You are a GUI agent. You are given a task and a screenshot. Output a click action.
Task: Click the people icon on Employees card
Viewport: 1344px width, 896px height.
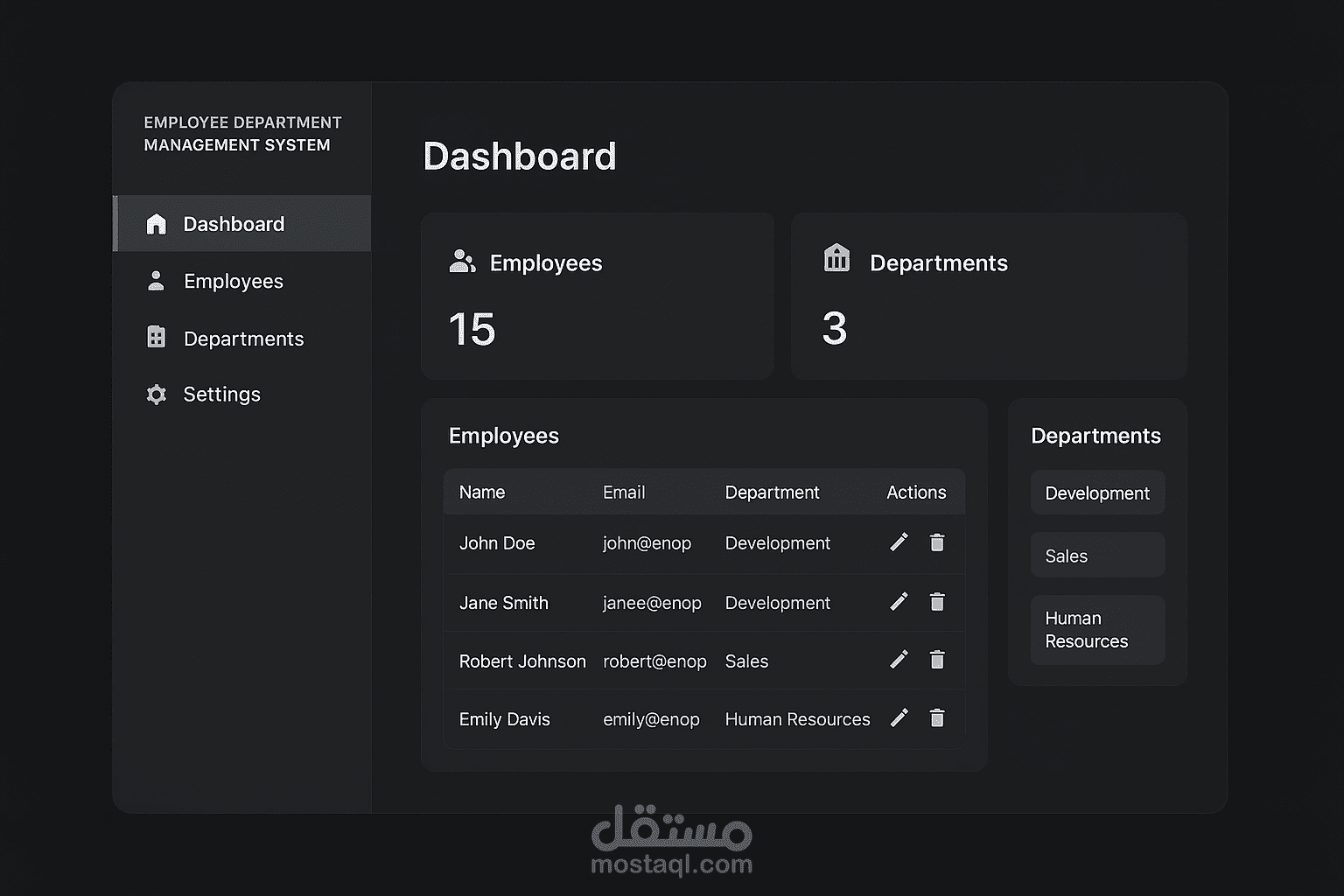click(x=462, y=262)
